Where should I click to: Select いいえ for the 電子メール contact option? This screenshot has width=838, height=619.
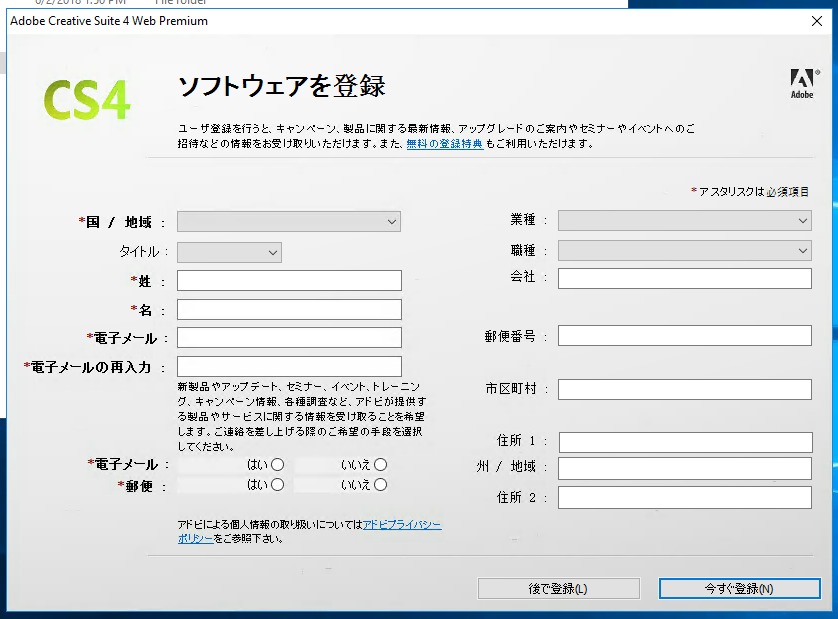pos(381,465)
